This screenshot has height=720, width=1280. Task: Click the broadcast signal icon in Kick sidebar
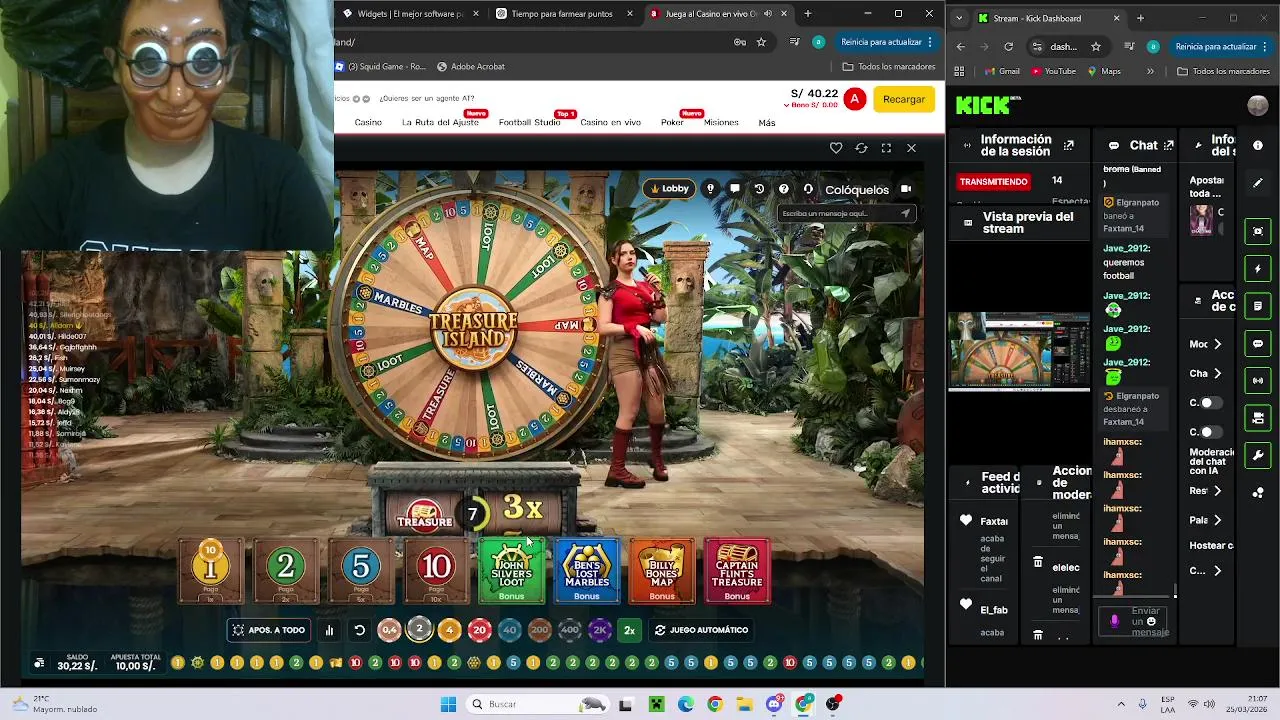[1258, 381]
